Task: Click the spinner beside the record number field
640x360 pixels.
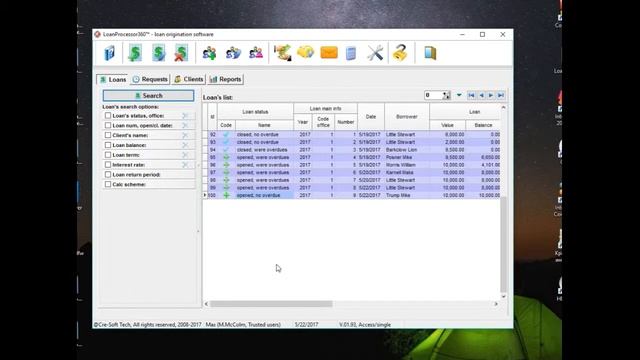Action: 447,96
